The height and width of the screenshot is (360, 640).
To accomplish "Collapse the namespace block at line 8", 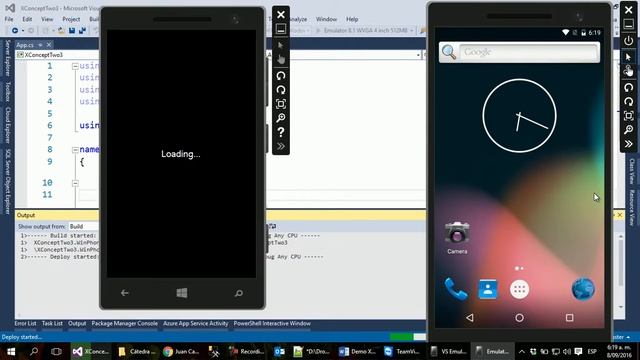I will (x=75, y=150).
